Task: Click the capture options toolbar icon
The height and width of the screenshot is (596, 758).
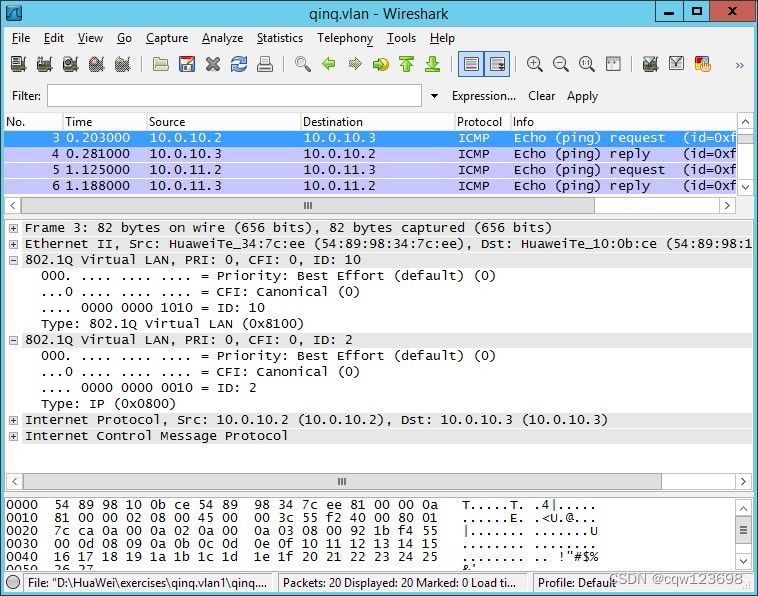Action: [44, 64]
